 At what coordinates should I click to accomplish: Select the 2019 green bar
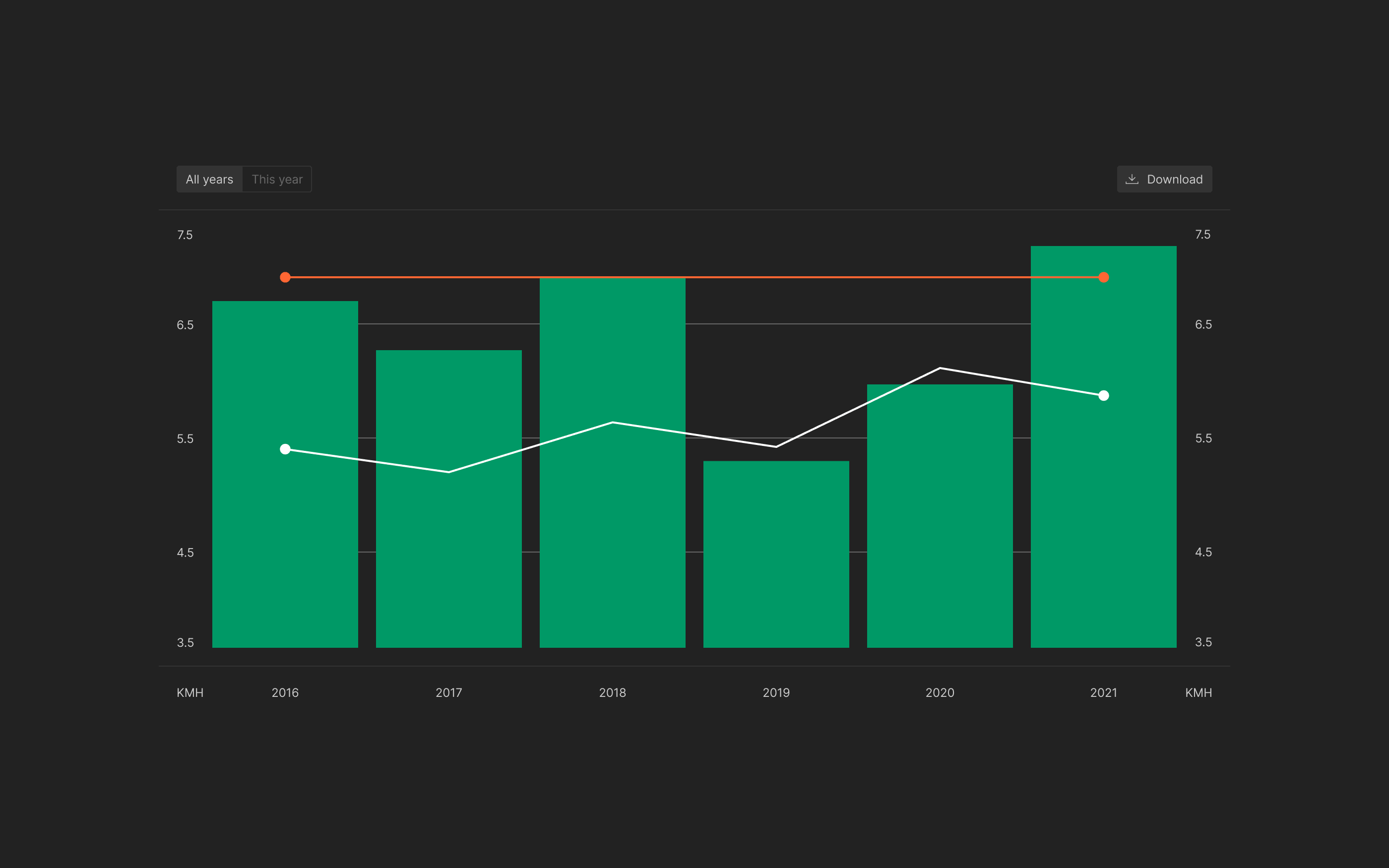pyautogui.click(x=776, y=554)
